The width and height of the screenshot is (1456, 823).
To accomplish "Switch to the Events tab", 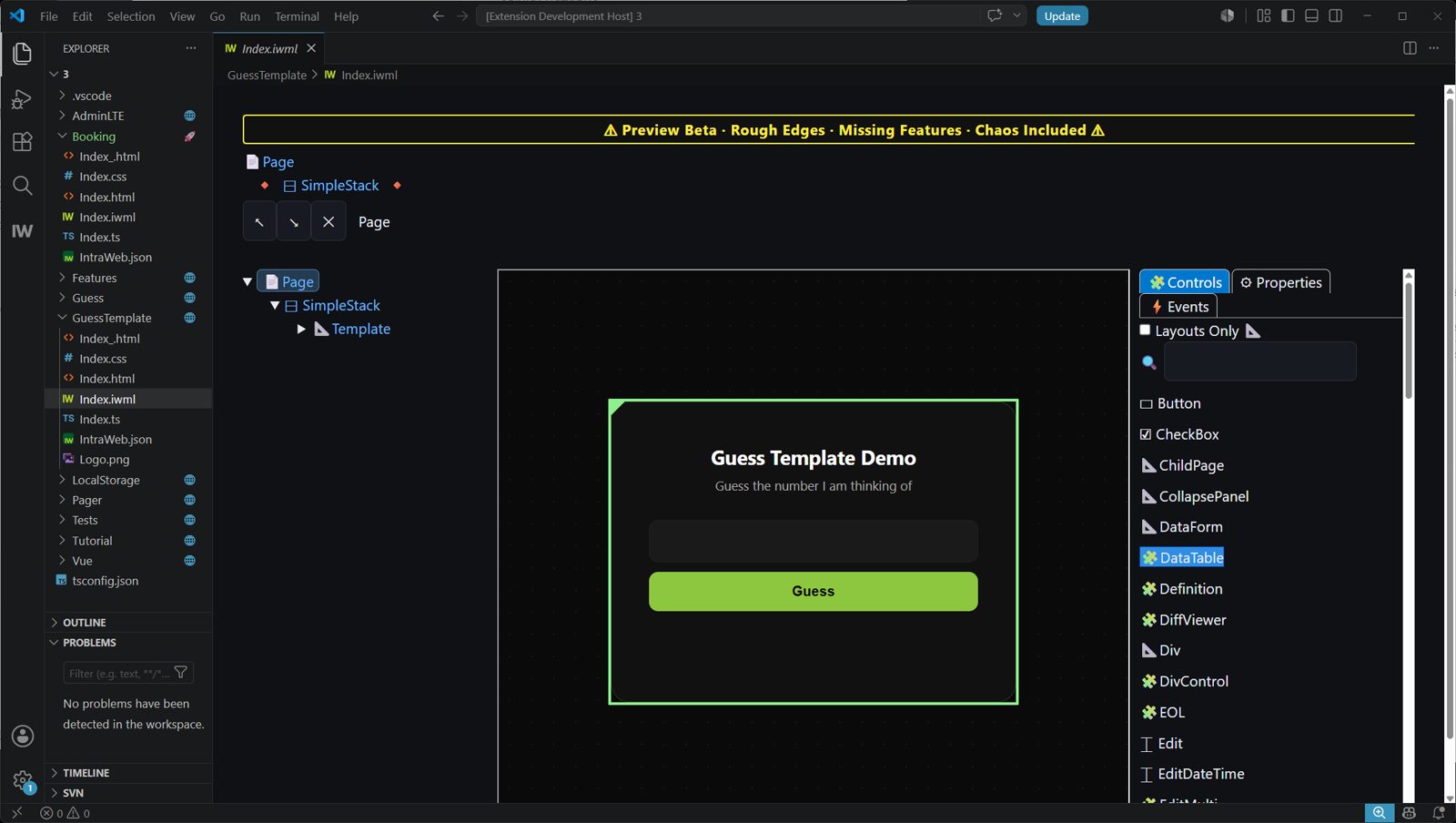I will [1179, 307].
